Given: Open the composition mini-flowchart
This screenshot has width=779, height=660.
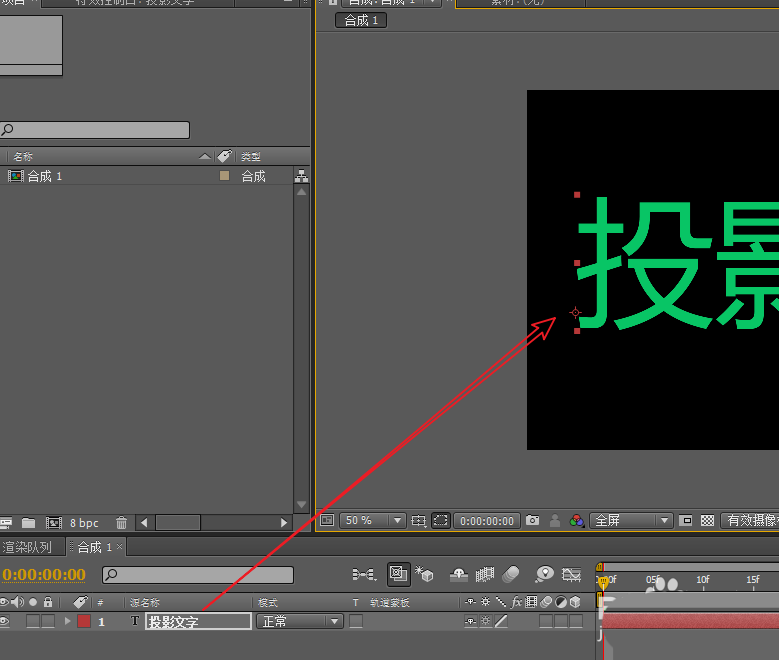Looking at the screenshot, I should tap(364, 575).
